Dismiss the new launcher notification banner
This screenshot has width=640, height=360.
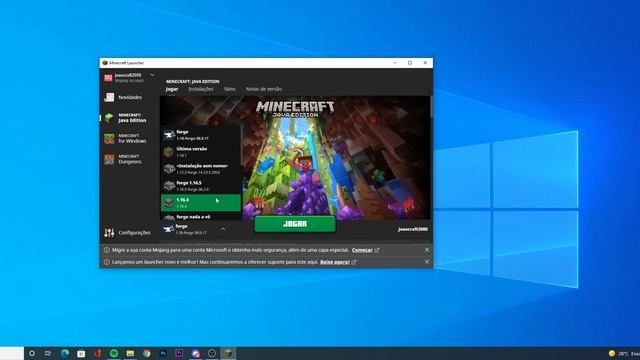(427, 262)
